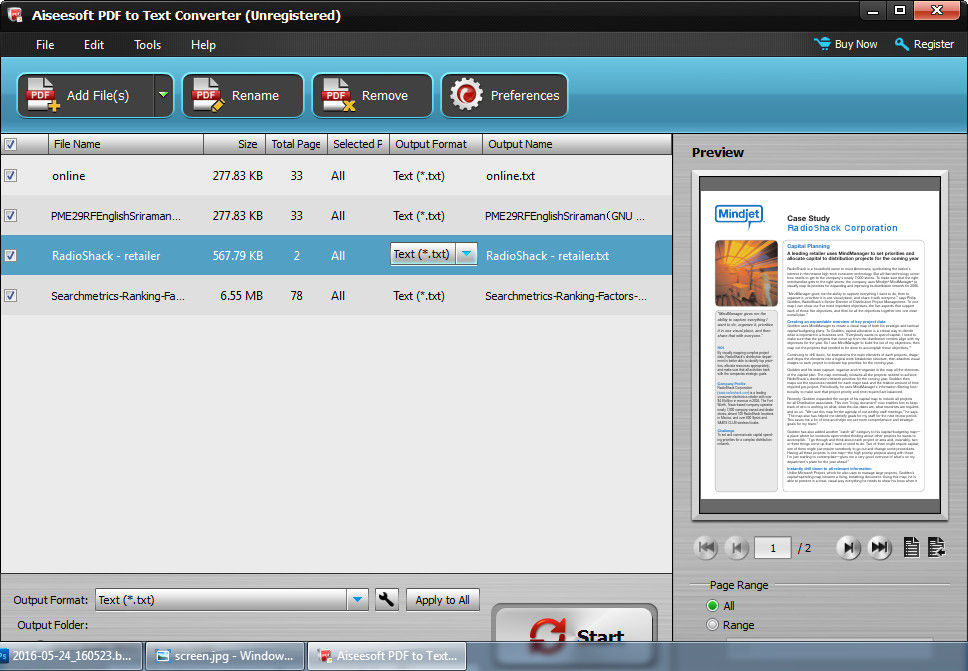Select the Searchmetrics-Ranking-Fa file name

(118, 296)
